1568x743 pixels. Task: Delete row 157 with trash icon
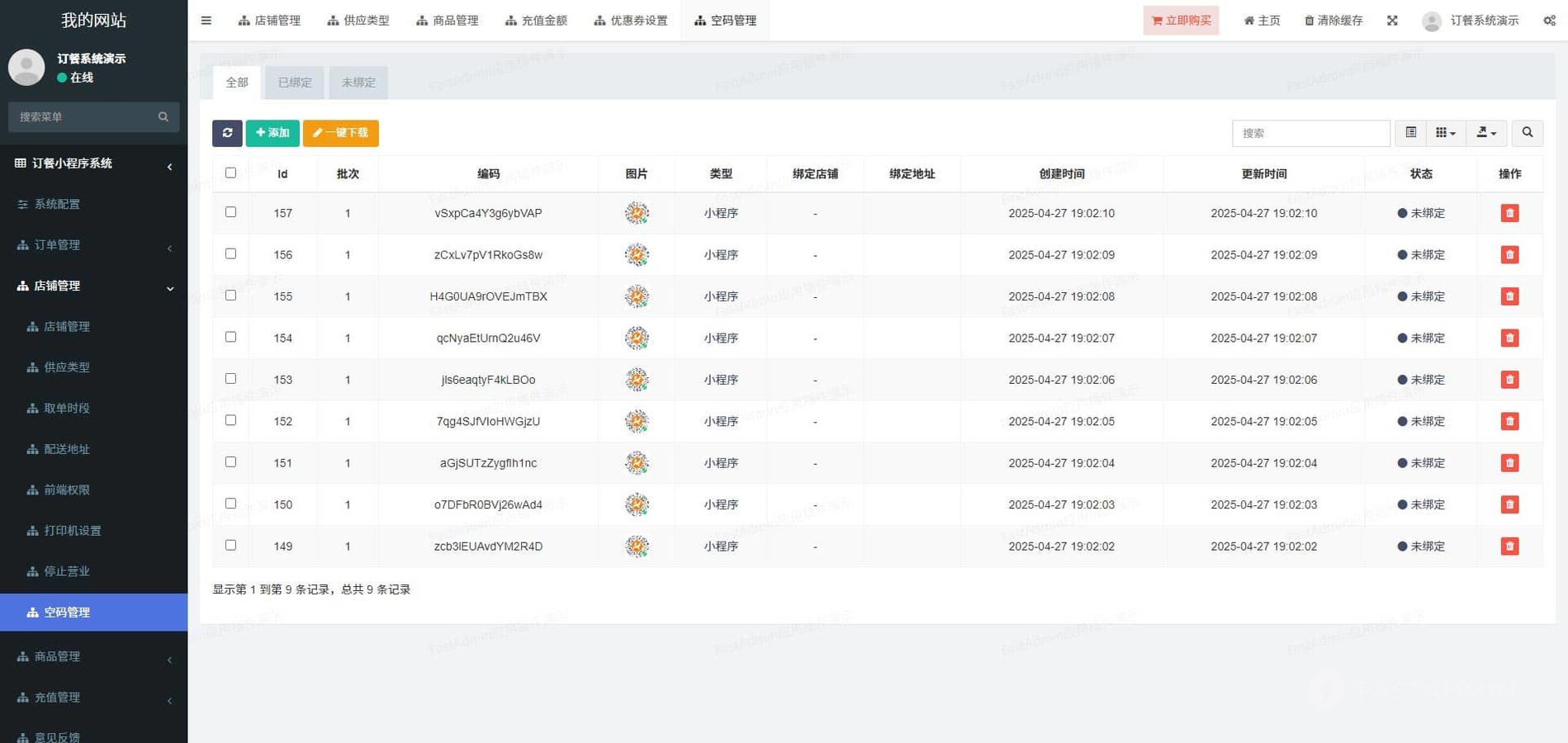tap(1509, 213)
